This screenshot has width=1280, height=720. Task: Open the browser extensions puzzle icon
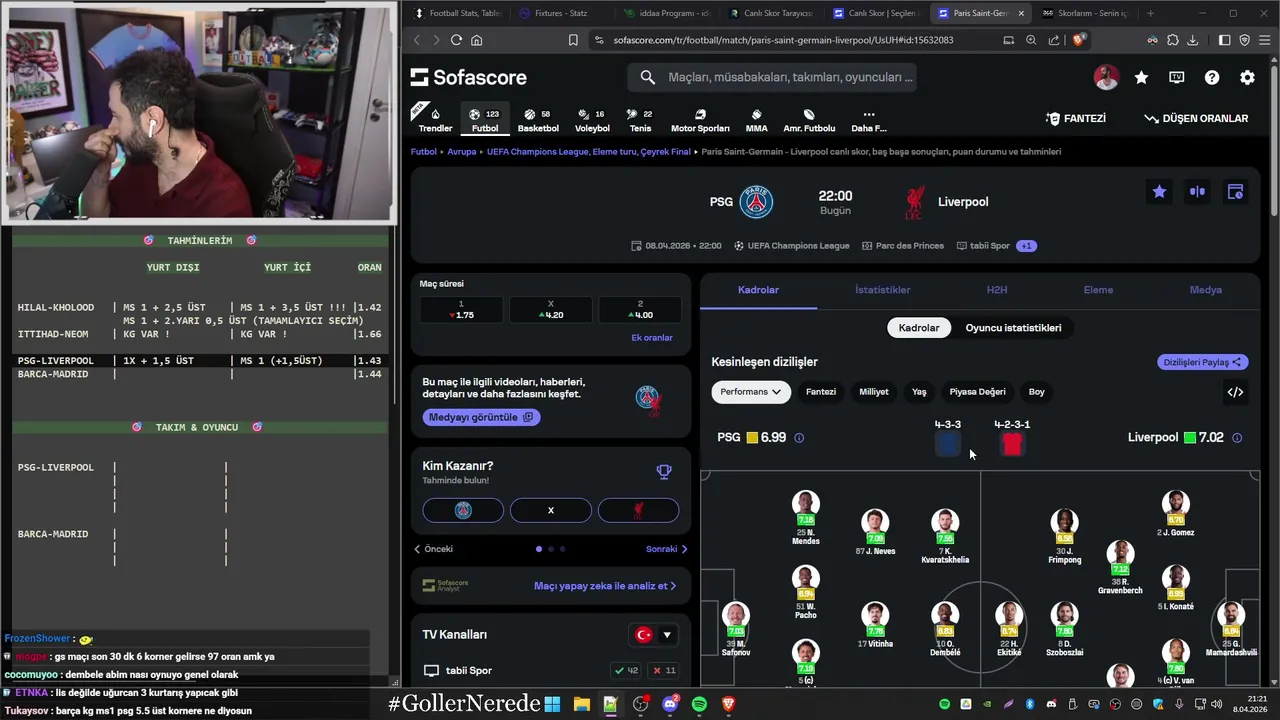tap(1173, 40)
